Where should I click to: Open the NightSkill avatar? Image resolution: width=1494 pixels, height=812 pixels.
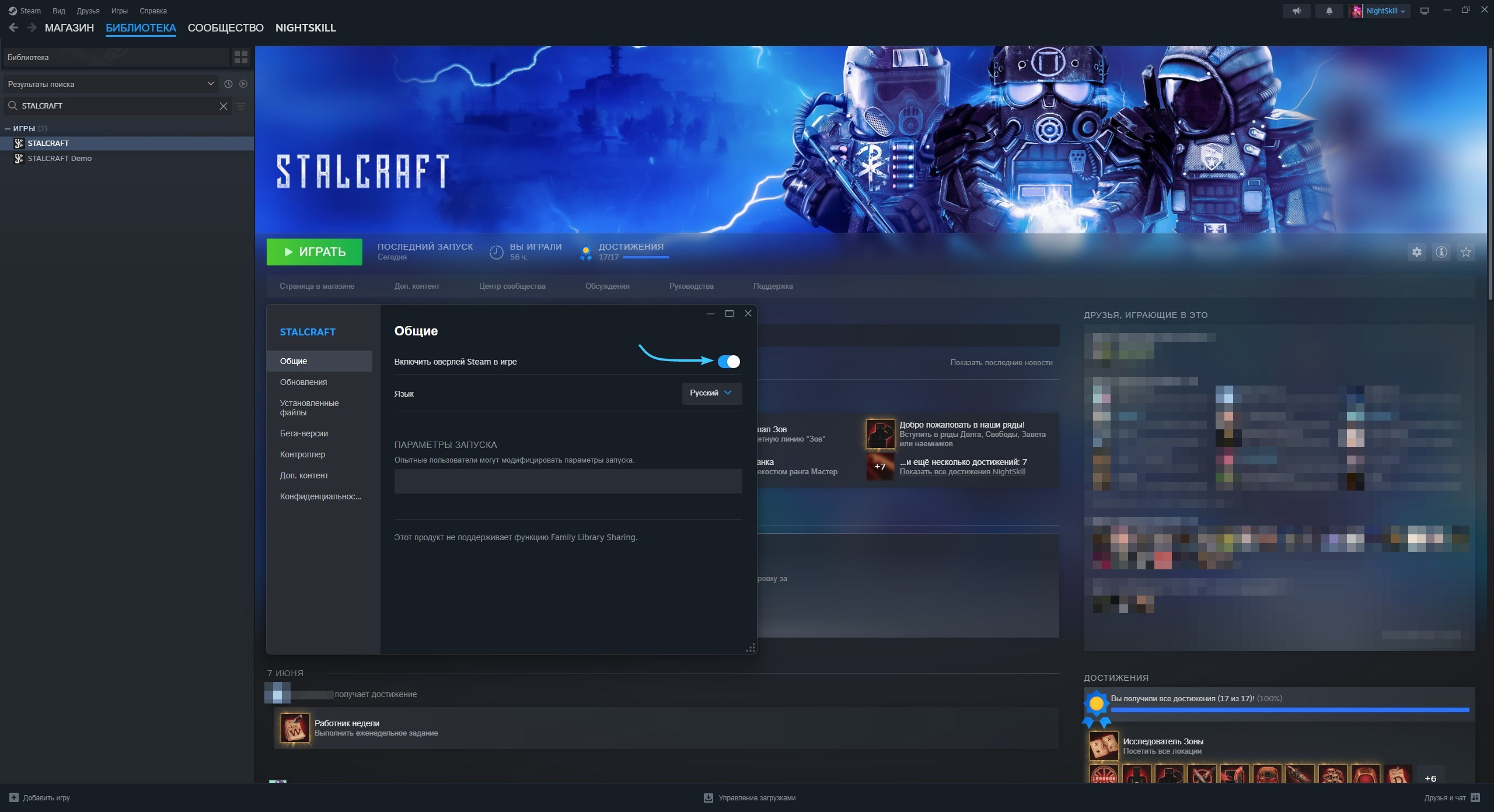point(1356,10)
